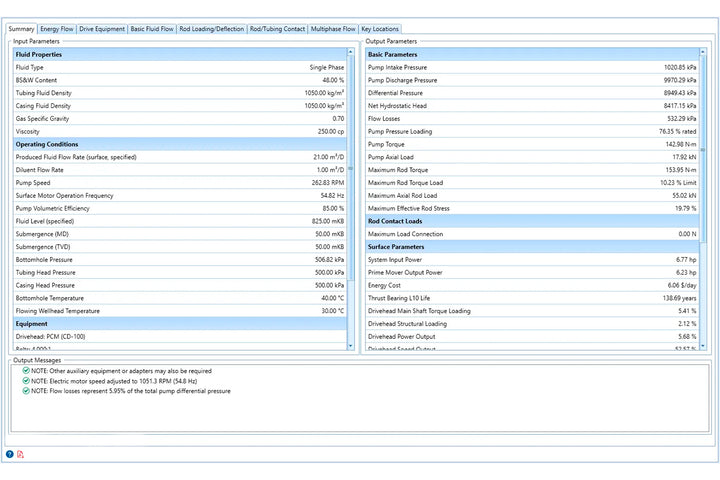Select the Summary tab
Image resolution: width=720 pixels, height=480 pixels.
pos(21,29)
